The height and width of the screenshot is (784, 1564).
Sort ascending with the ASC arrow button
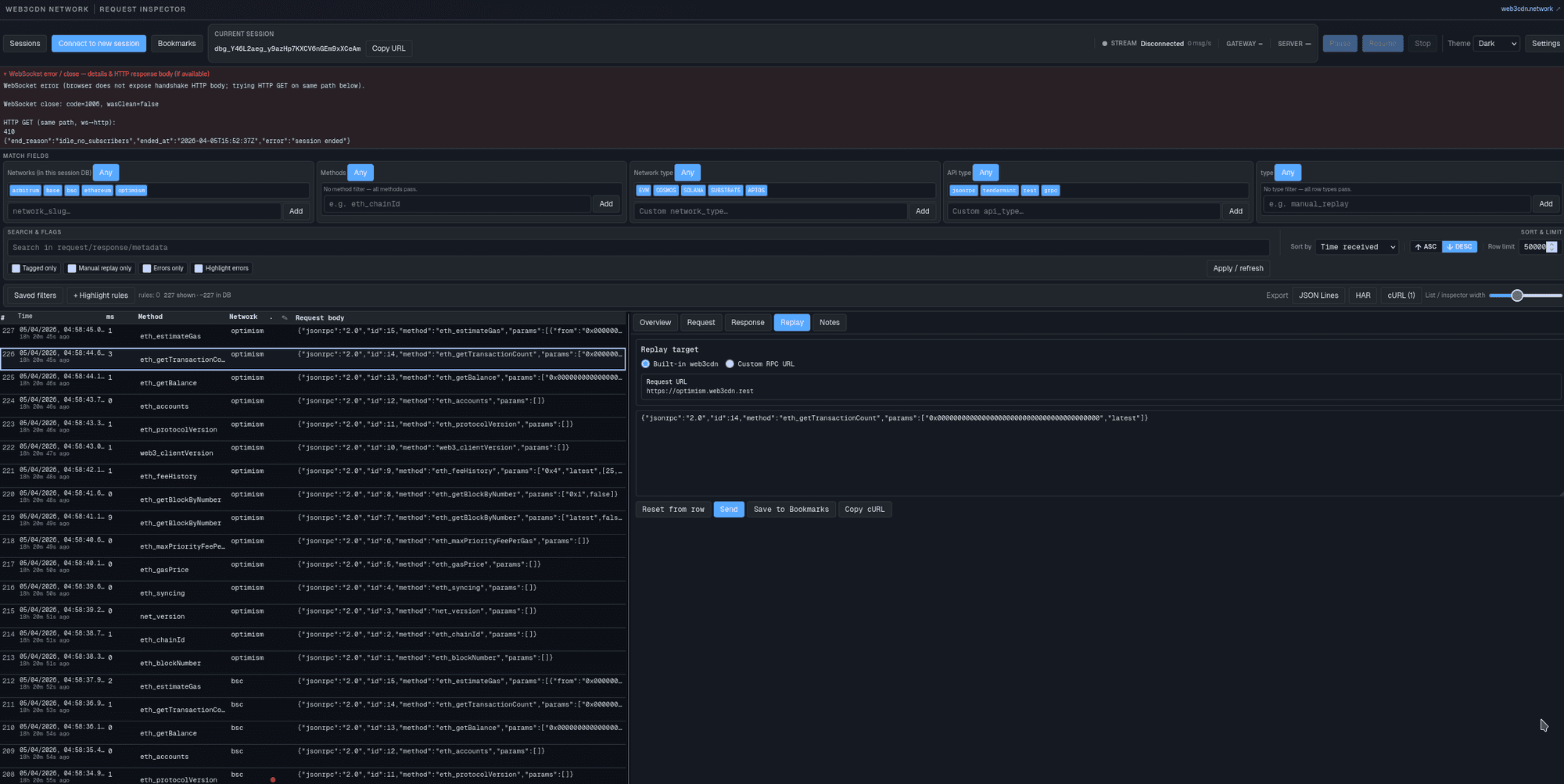1426,247
